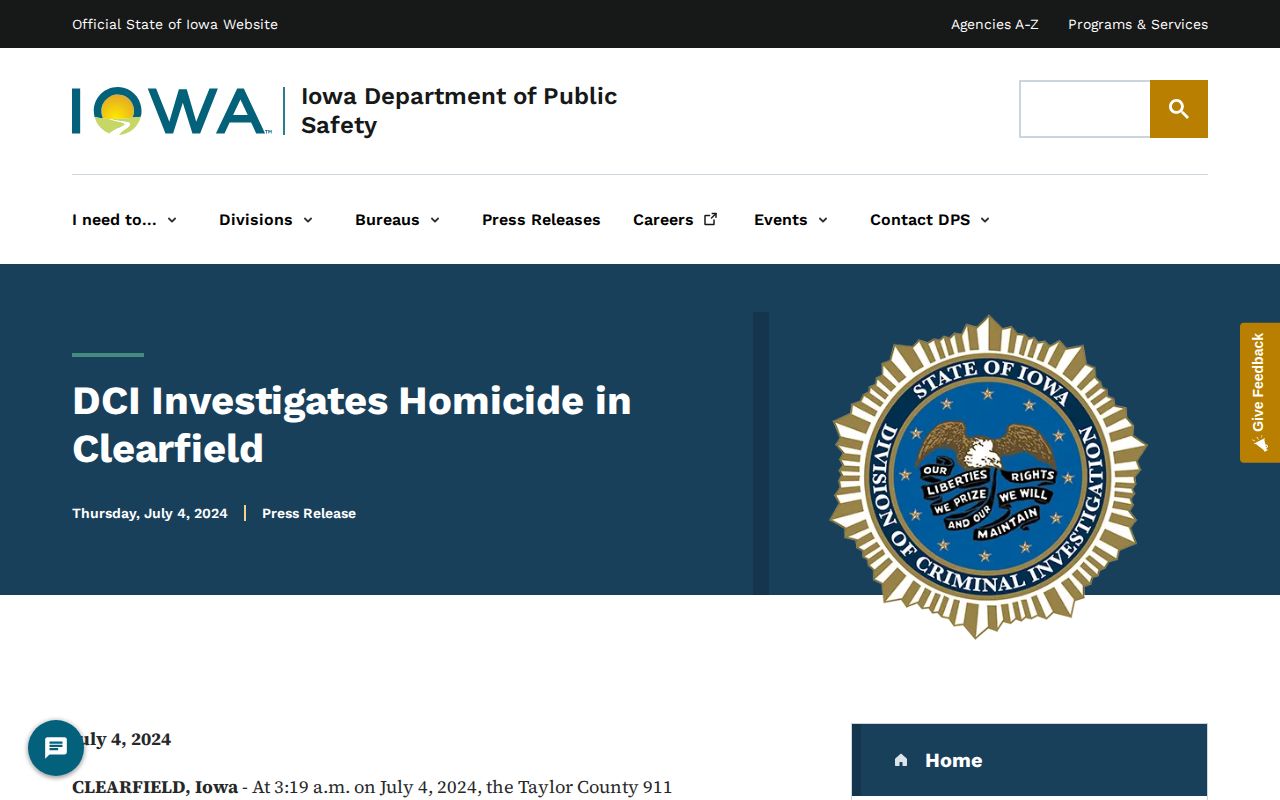Expand the Divisions dropdown menu

266,220
